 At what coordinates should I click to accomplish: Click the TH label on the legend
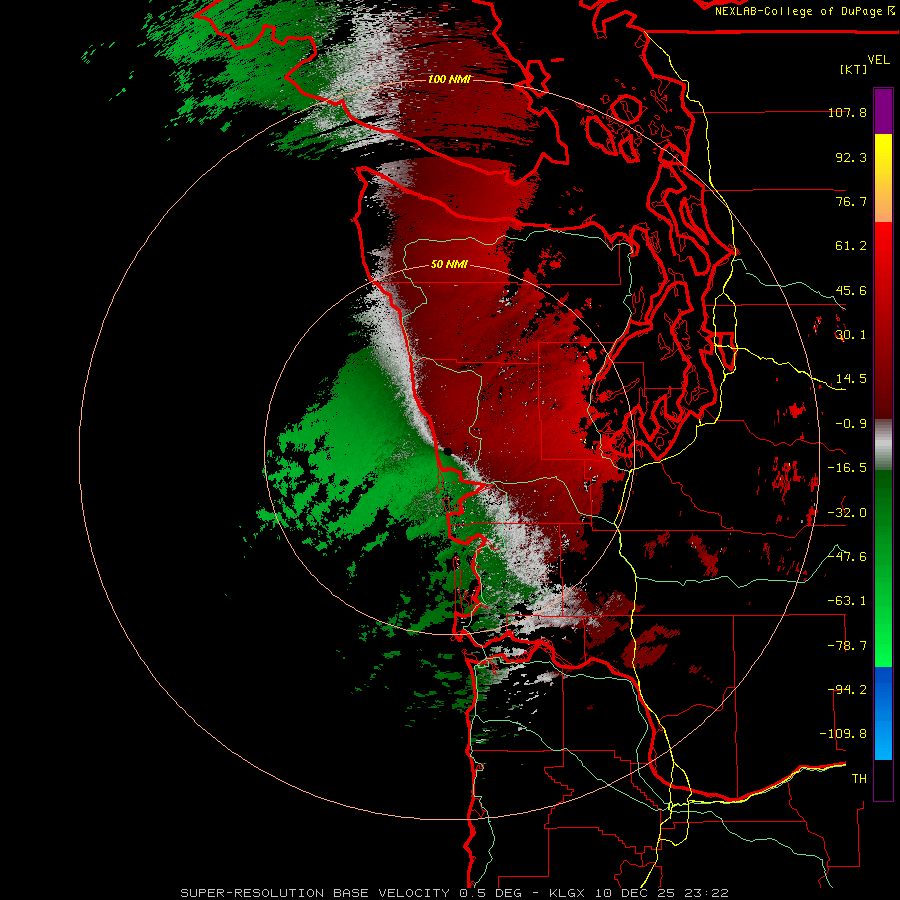coord(859,779)
